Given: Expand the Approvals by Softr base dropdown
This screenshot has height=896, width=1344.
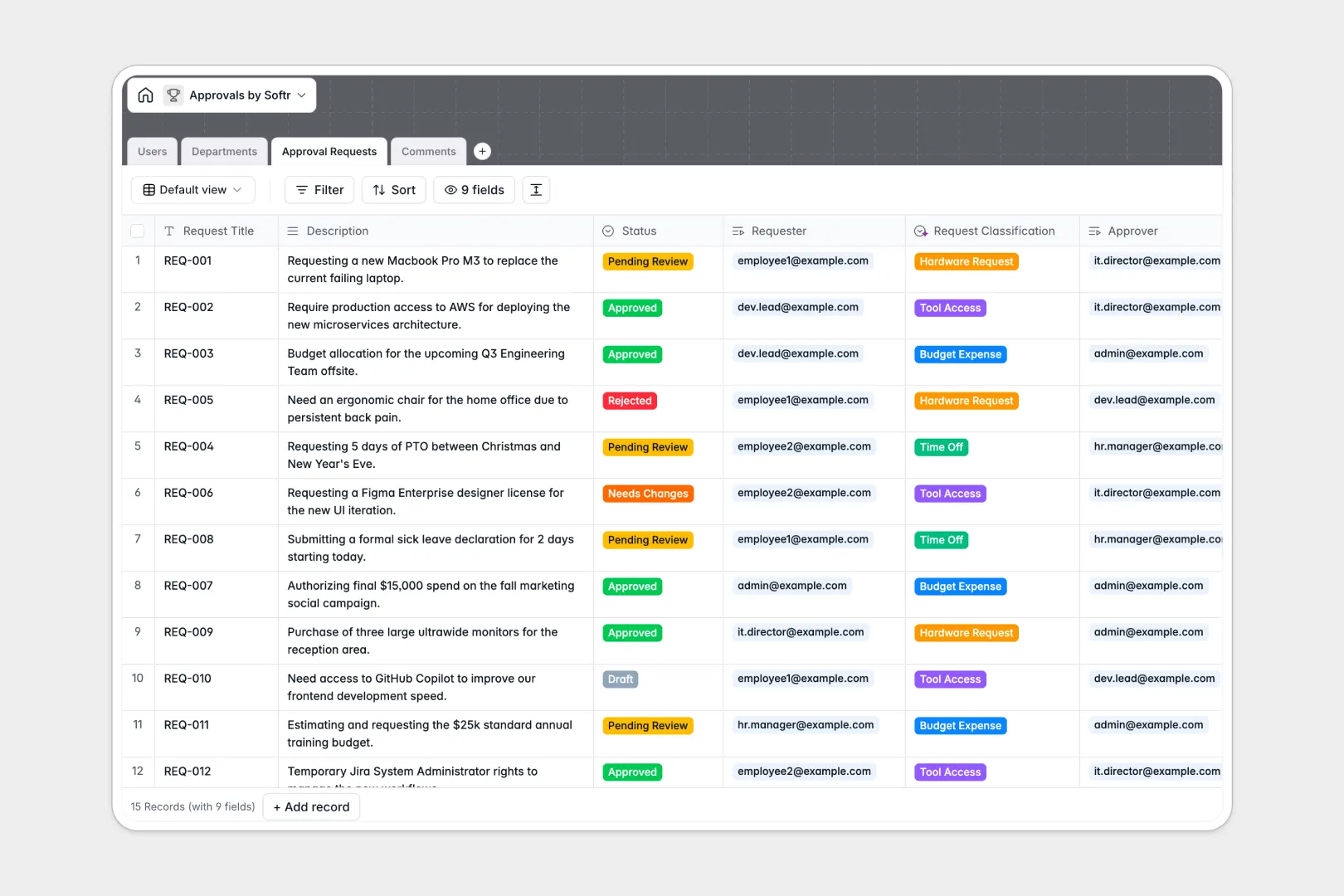Looking at the screenshot, I should [302, 95].
